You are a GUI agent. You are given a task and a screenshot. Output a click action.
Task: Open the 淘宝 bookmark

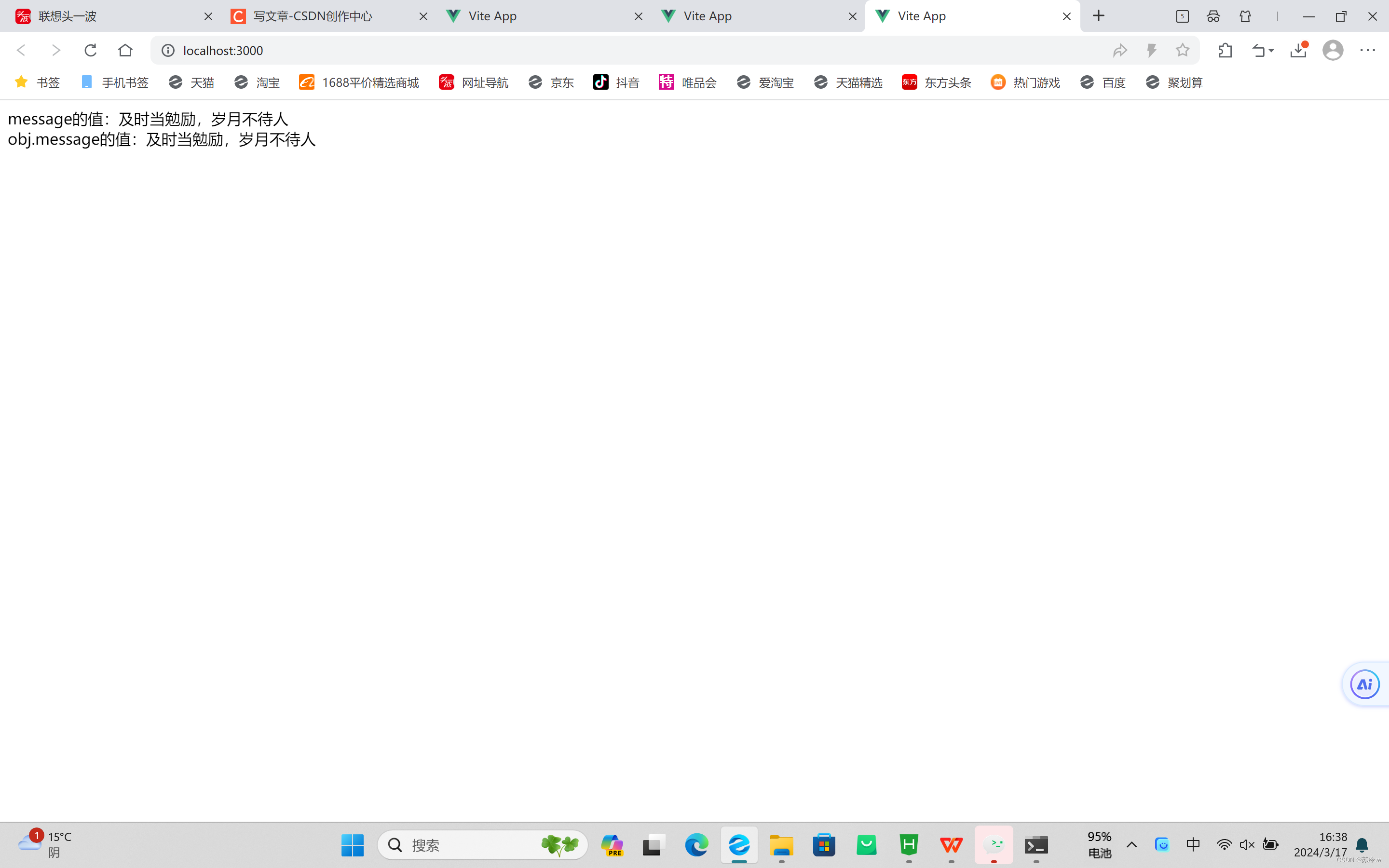point(257,82)
